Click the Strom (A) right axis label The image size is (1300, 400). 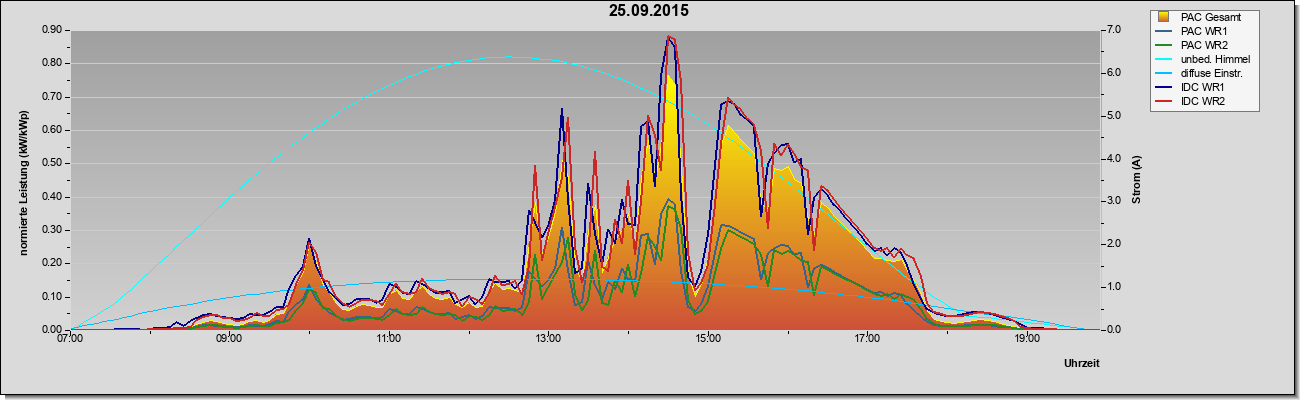tap(1136, 180)
